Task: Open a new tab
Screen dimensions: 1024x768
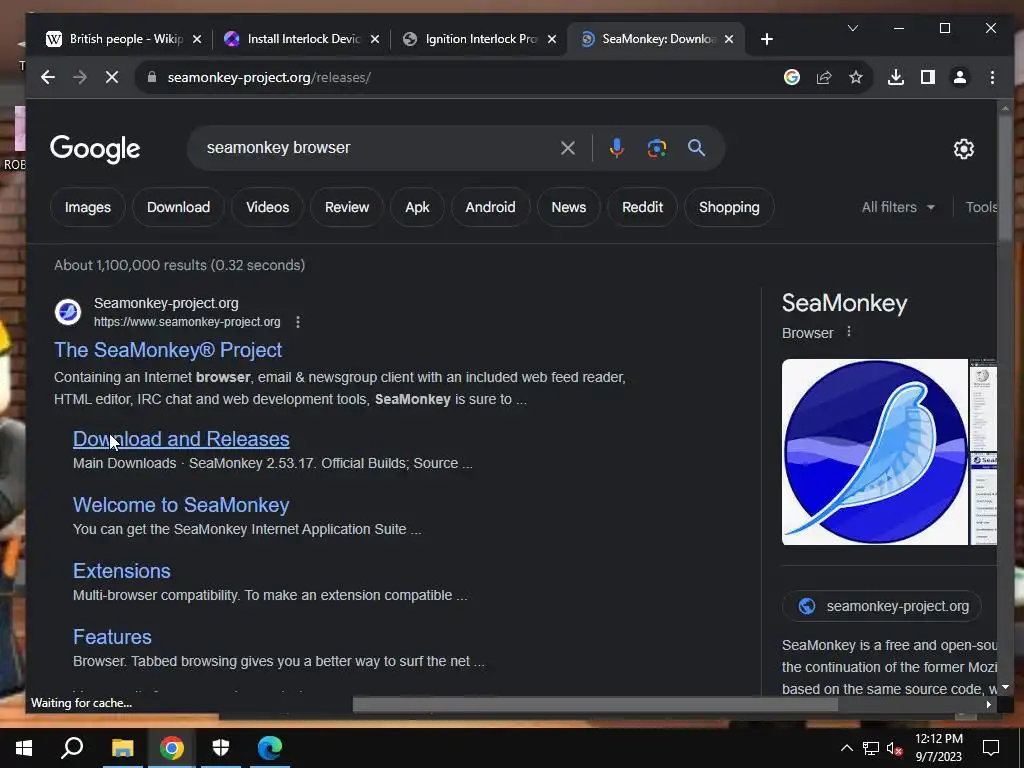Action: 767,39
